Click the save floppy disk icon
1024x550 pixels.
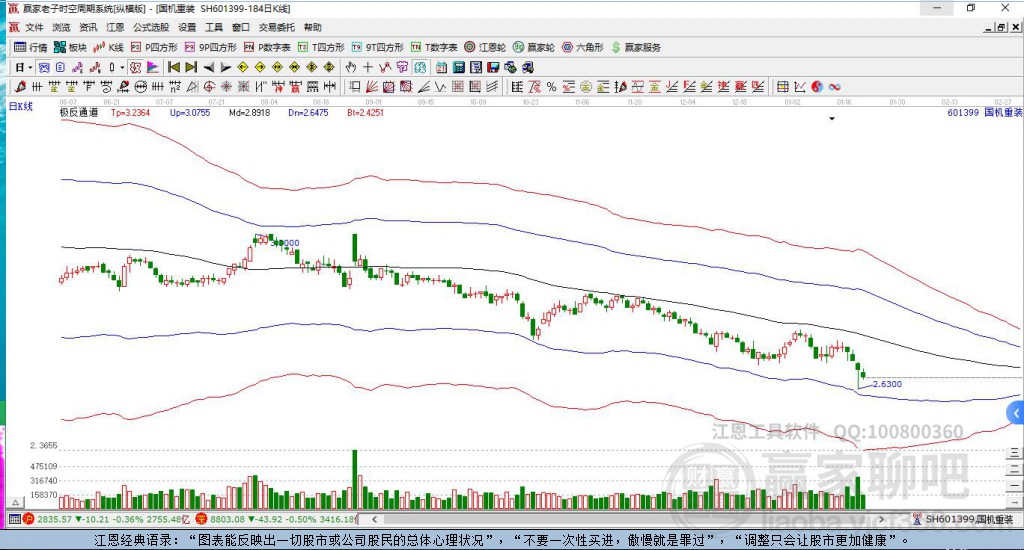[493, 67]
